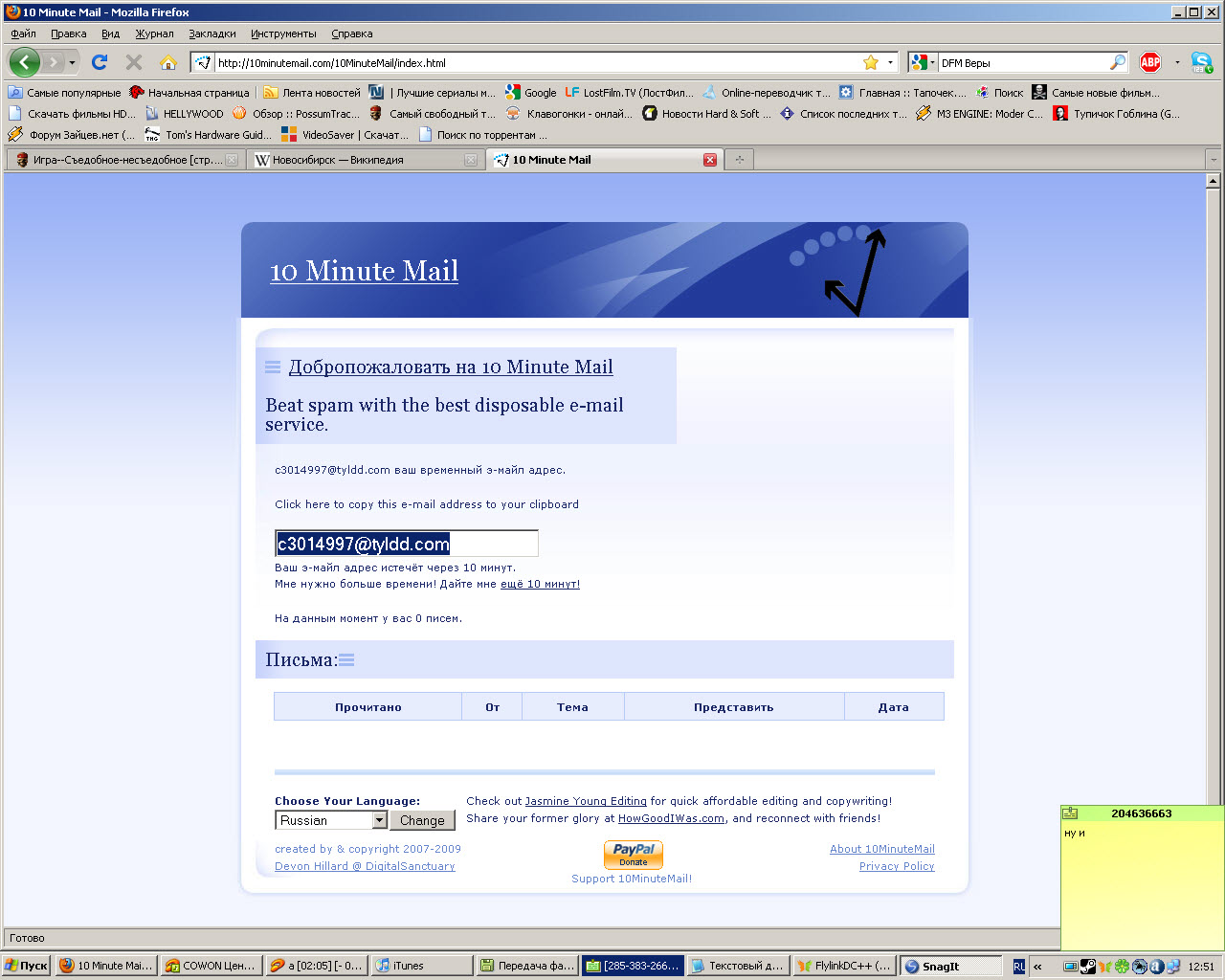Open the address bar history dropdown
Image resolution: width=1225 pixels, height=980 pixels.
coord(890,63)
